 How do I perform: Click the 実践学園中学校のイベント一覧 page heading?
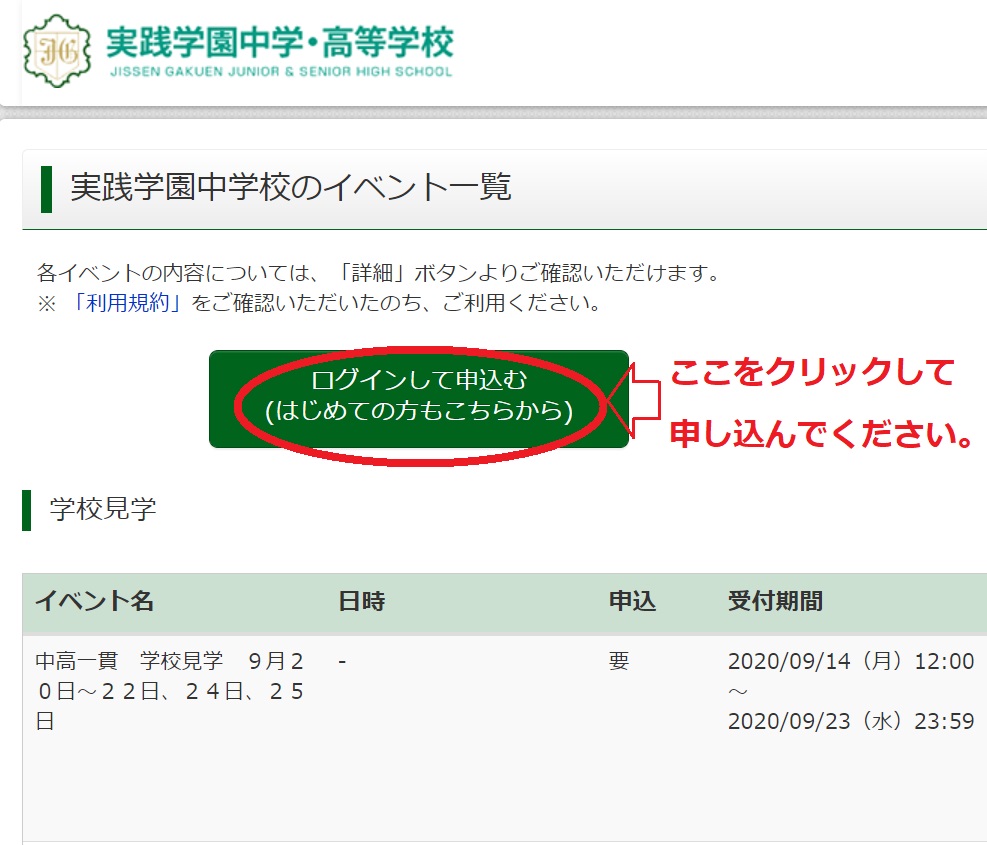(x=291, y=188)
